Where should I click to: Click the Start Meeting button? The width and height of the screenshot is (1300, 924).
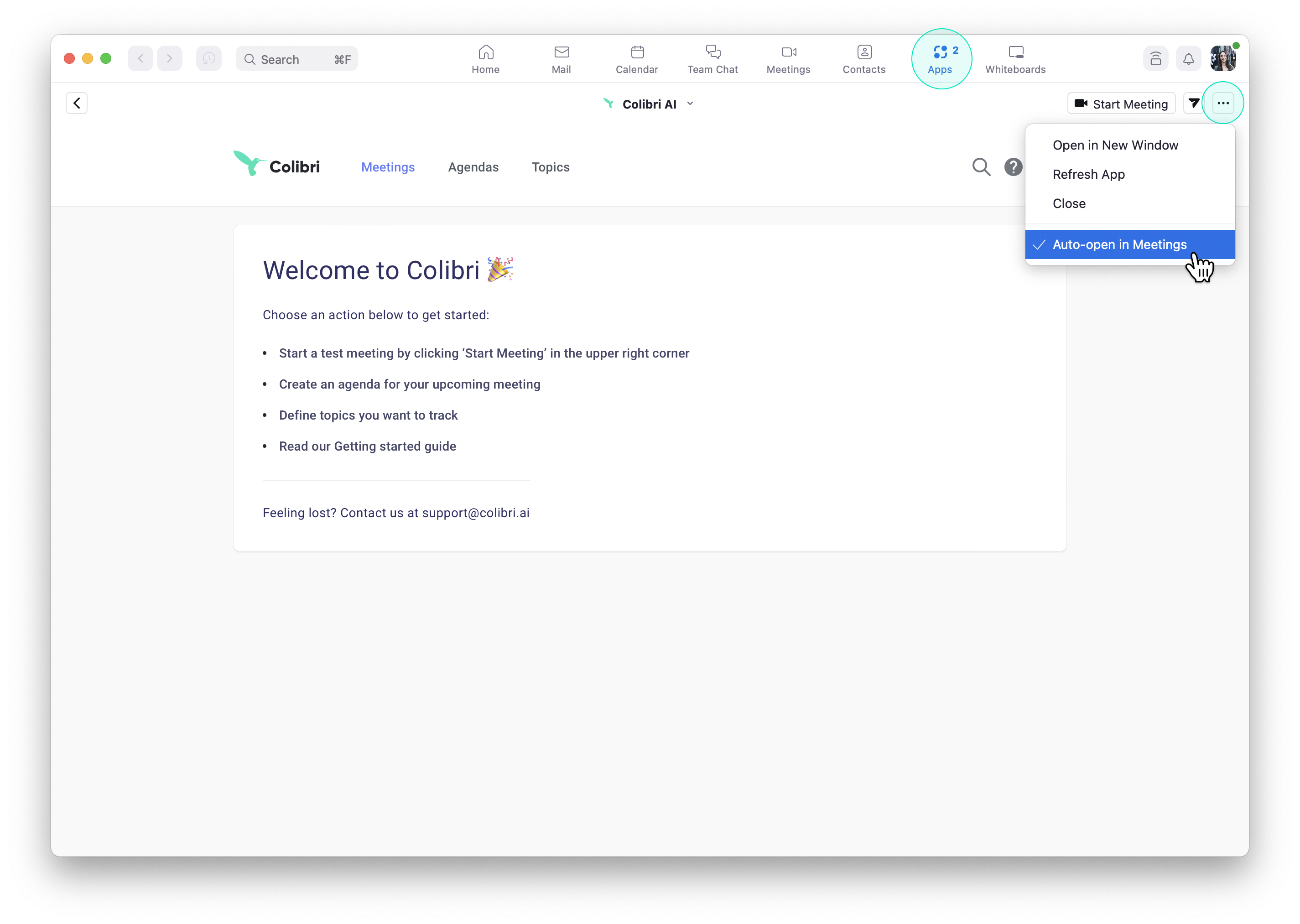[x=1121, y=104]
